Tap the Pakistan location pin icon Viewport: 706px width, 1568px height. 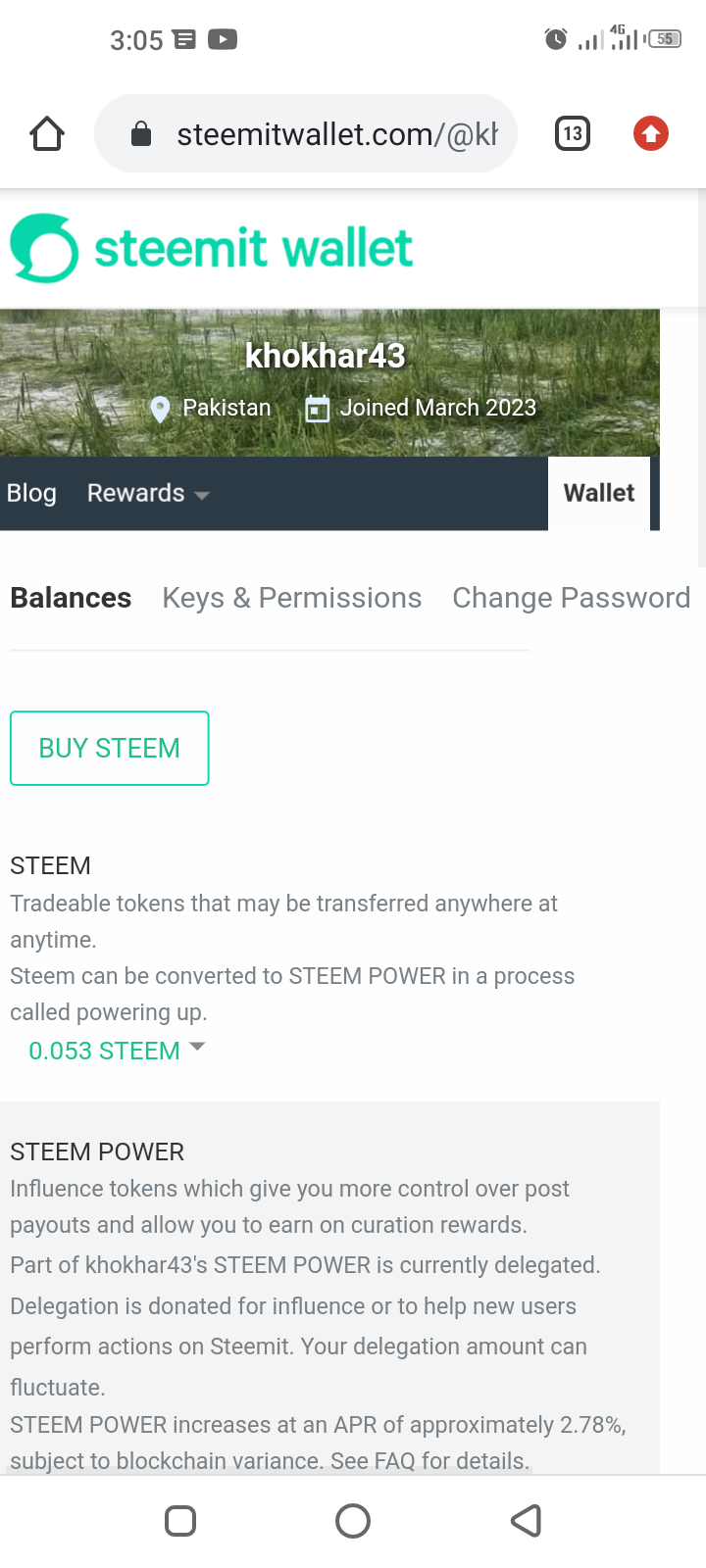pos(160,409)
